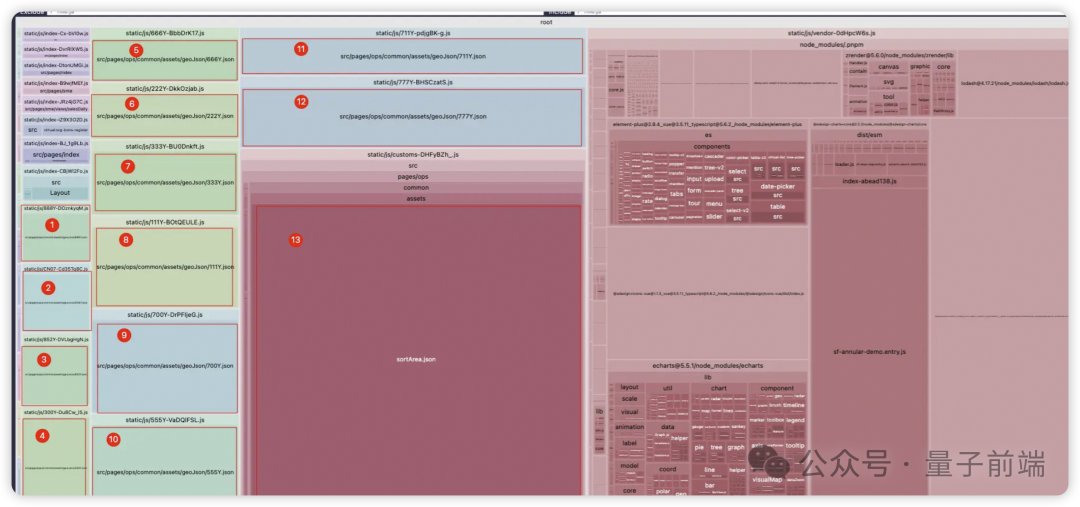Select the component header in echarts lib
The width and height of the screenshot is (1080, 507).
776,389
